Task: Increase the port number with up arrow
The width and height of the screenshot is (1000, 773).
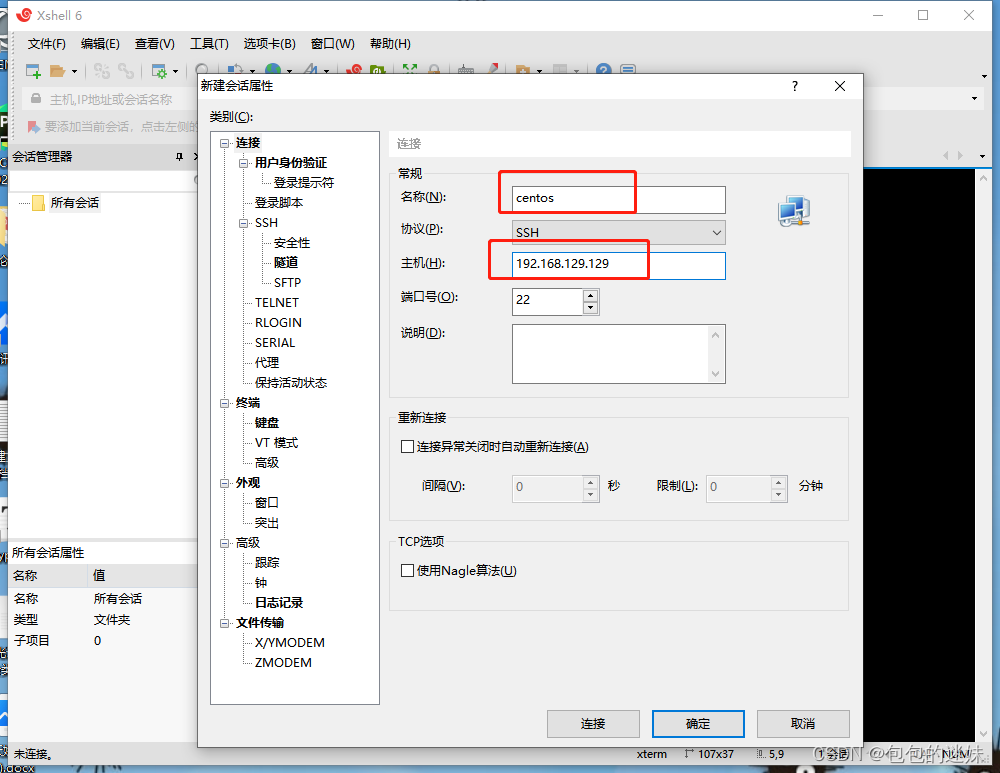Action: [x=591, y=296]
